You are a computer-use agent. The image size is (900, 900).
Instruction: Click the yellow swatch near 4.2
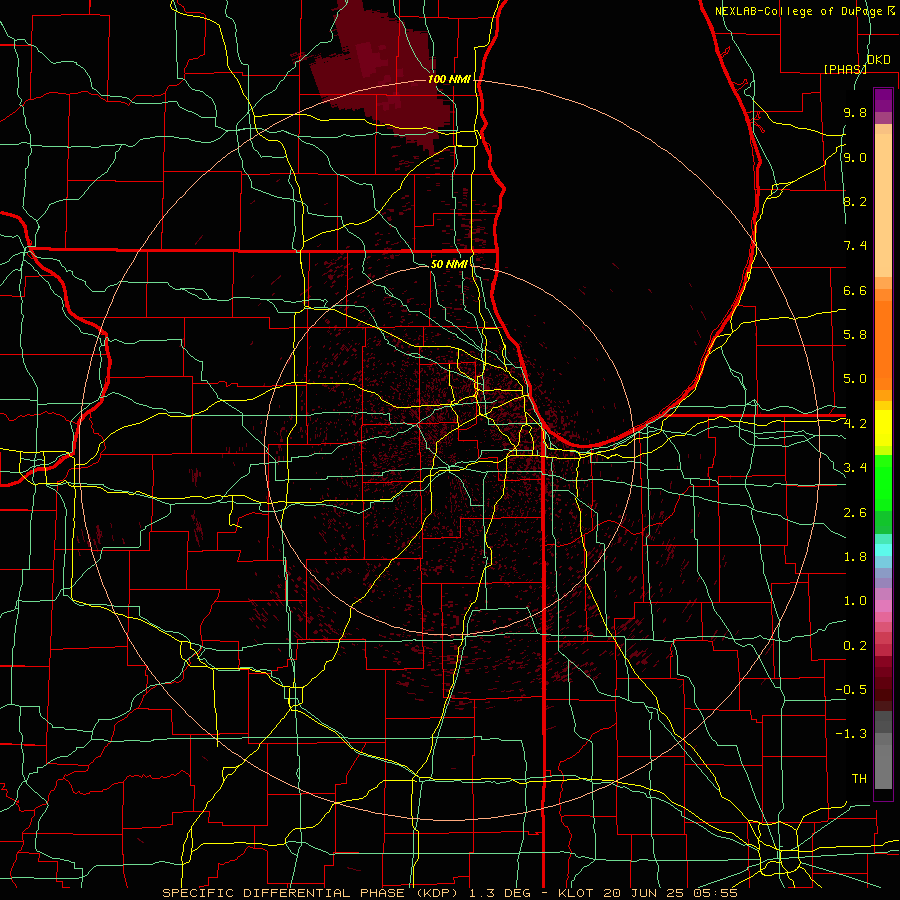click(x=883, y=428)
